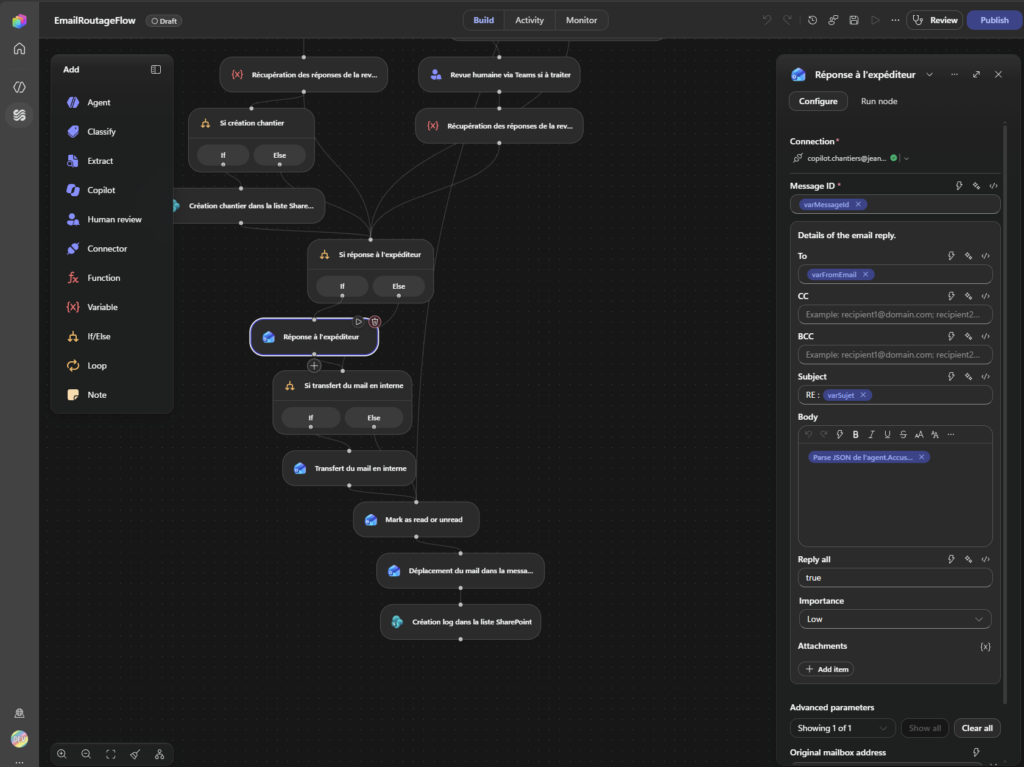Image resolution: width=1024 pixels, height=767 pixels.
Task: Expand the side panel to full size
Action: coord(976,74)
